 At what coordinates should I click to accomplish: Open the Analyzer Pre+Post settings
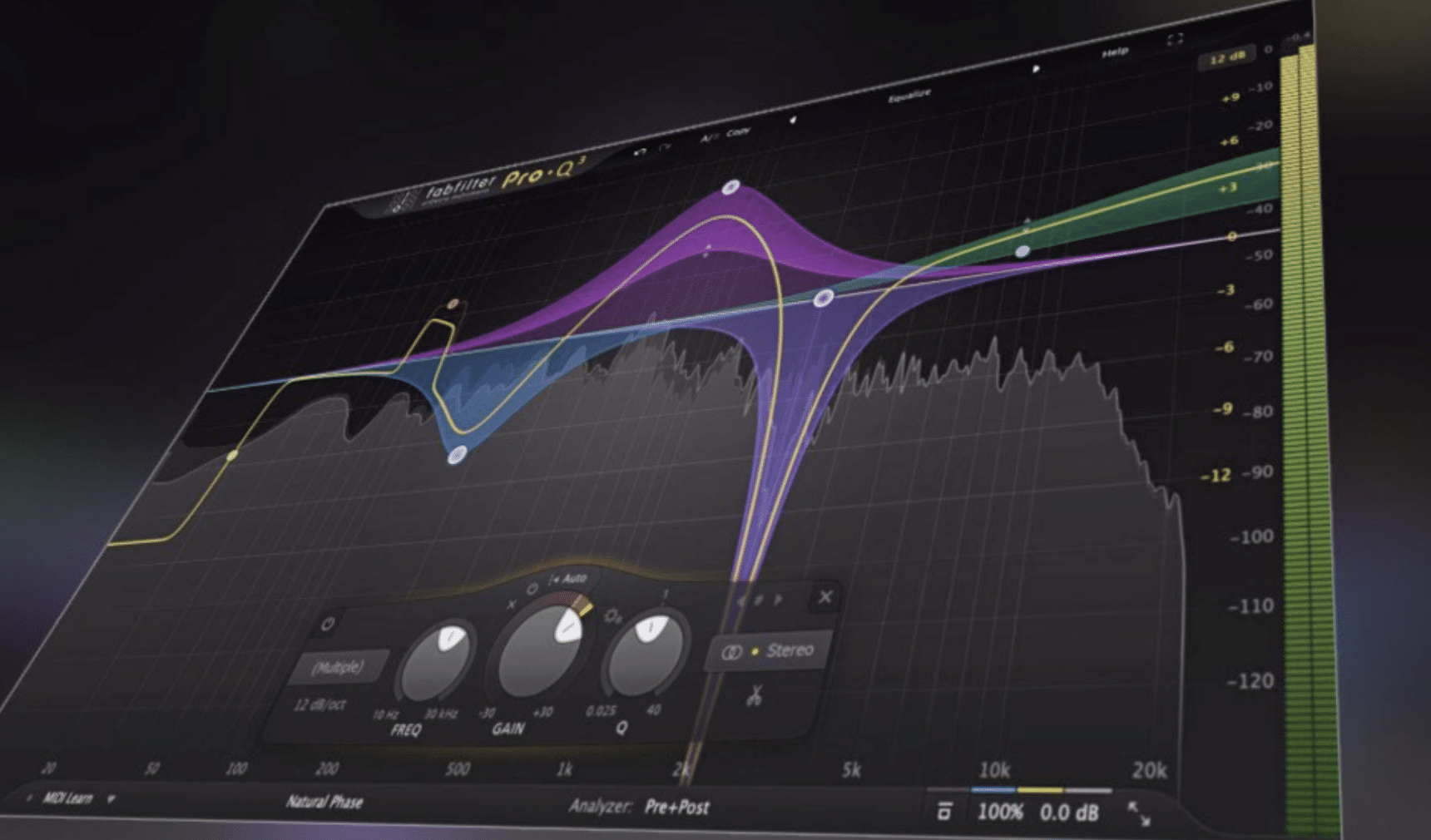pyautogui.click(x=639, y=806)
